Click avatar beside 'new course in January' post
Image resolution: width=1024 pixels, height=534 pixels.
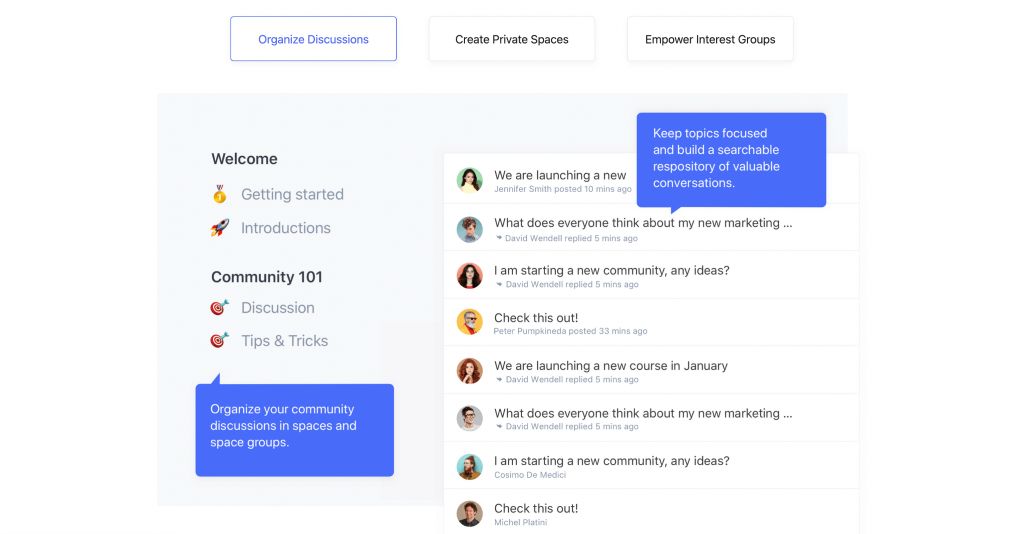(470, 371)
